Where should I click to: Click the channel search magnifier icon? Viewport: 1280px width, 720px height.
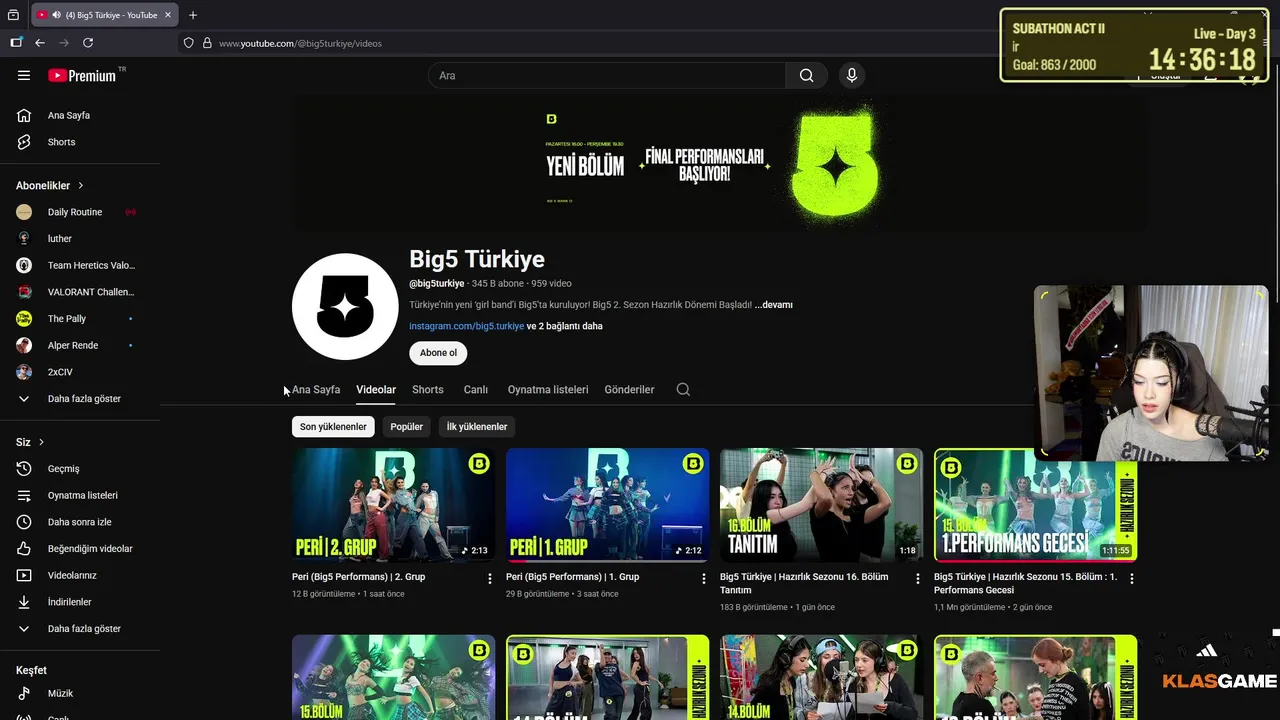click(683, 390)
